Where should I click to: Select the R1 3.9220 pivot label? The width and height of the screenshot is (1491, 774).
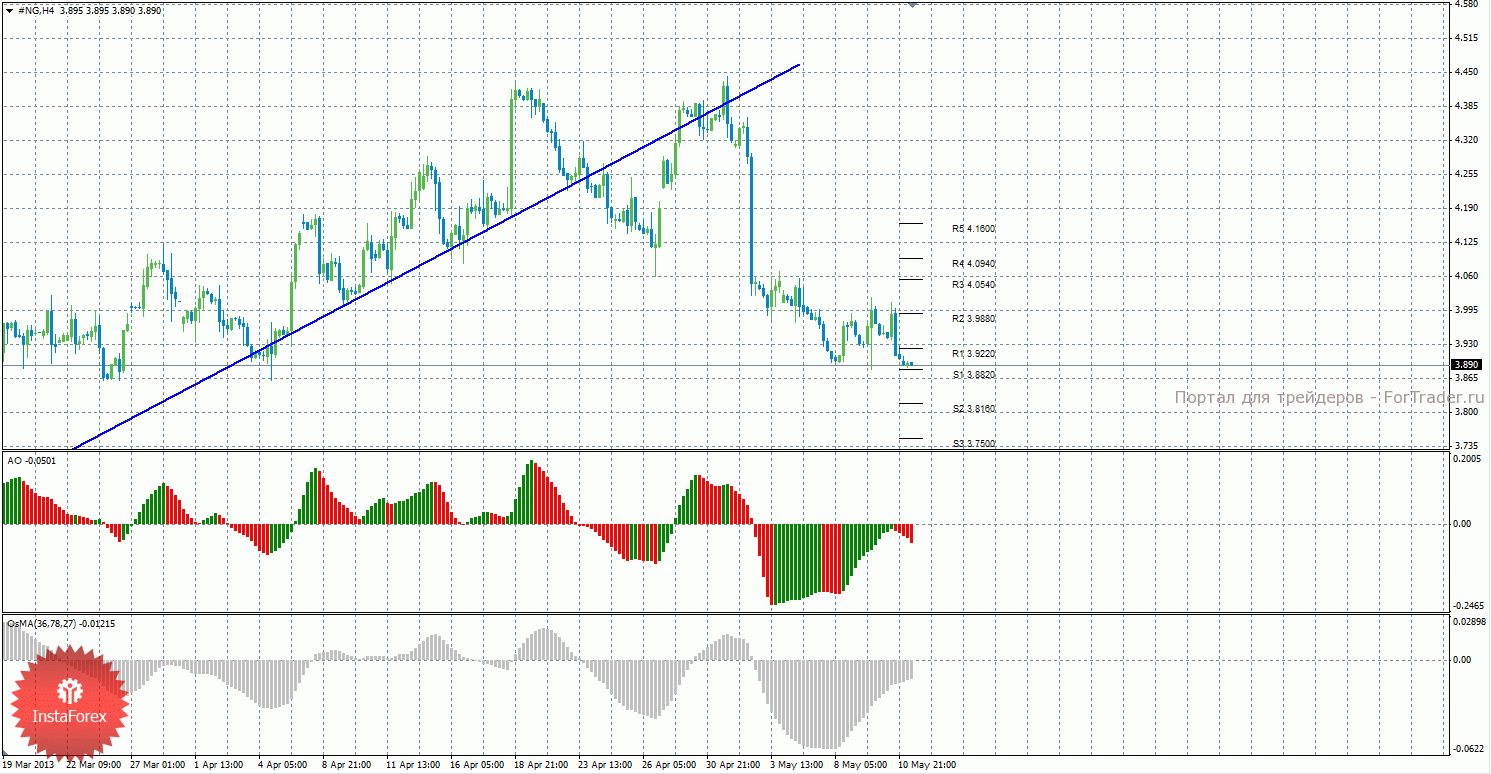[973, 354]
